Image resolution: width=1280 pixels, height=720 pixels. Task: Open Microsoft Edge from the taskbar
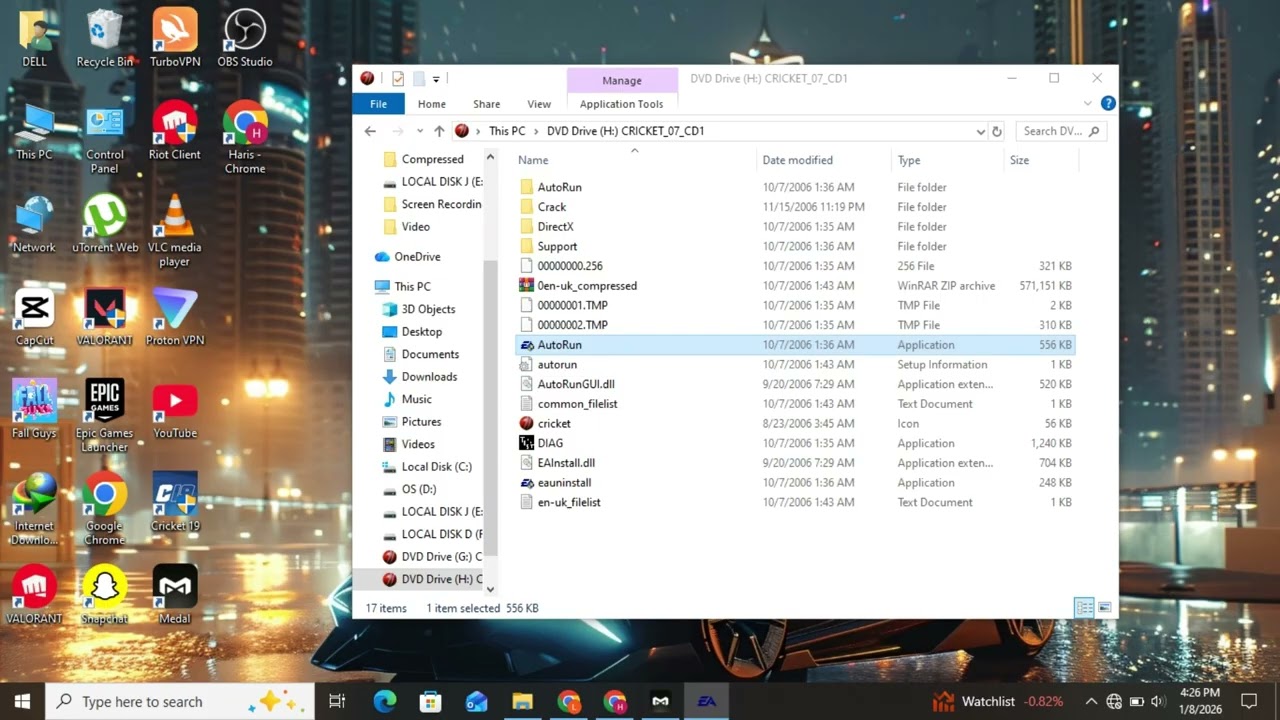[x=385, y=701]
